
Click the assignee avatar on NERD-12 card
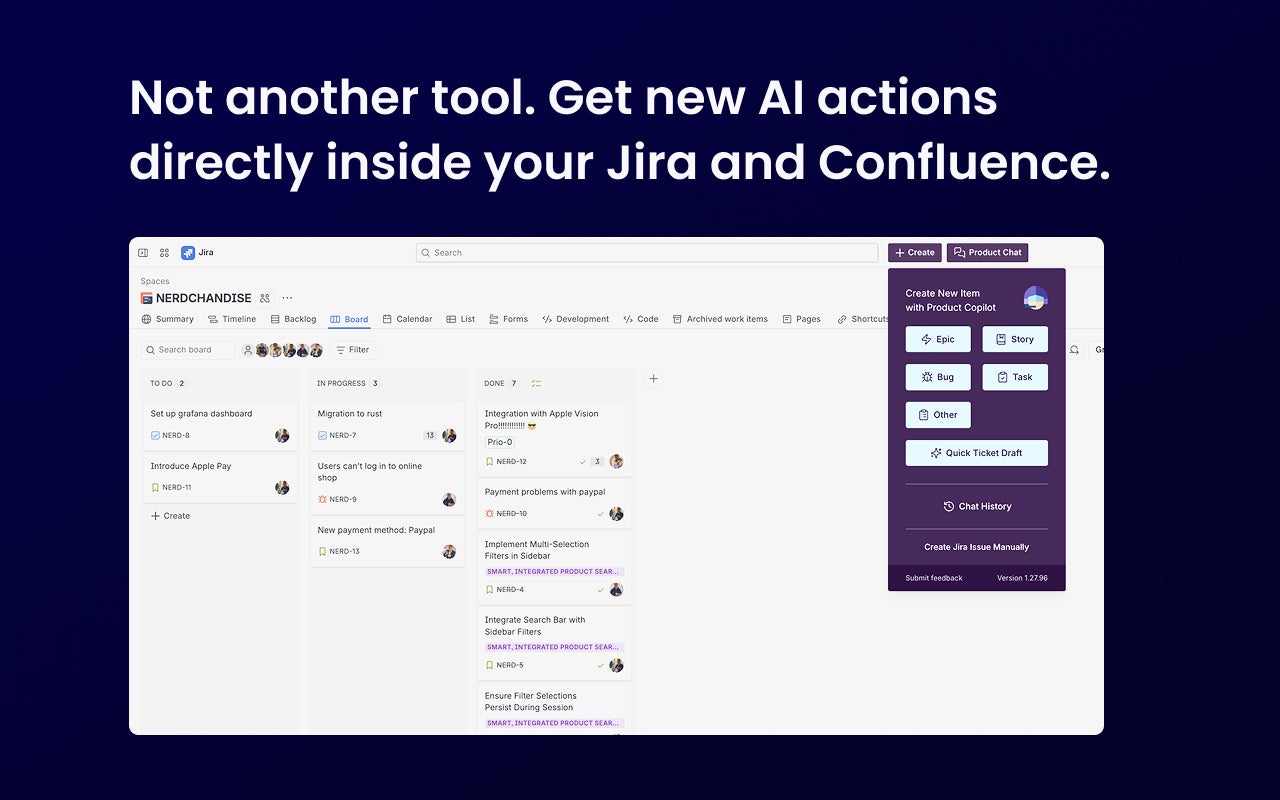[616, 461]
